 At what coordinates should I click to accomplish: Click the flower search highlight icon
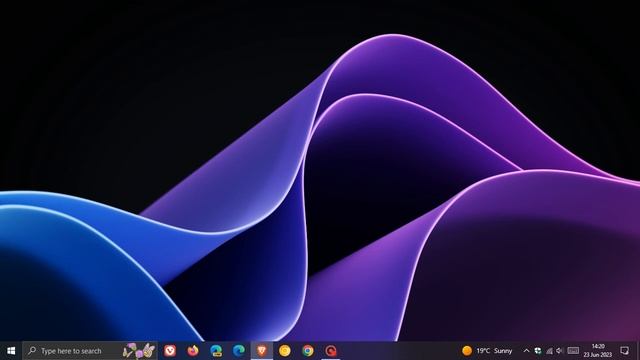pos(139,351)
